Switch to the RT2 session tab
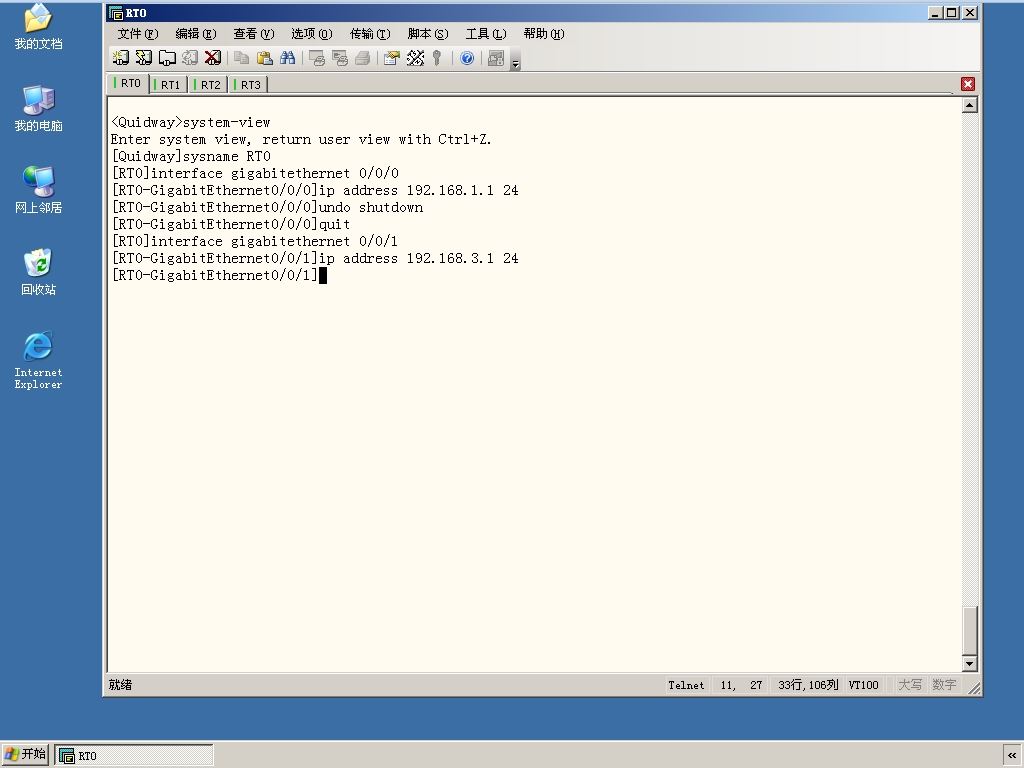The height and width of the screenshot is (768, 1024). tap(208, 85)
